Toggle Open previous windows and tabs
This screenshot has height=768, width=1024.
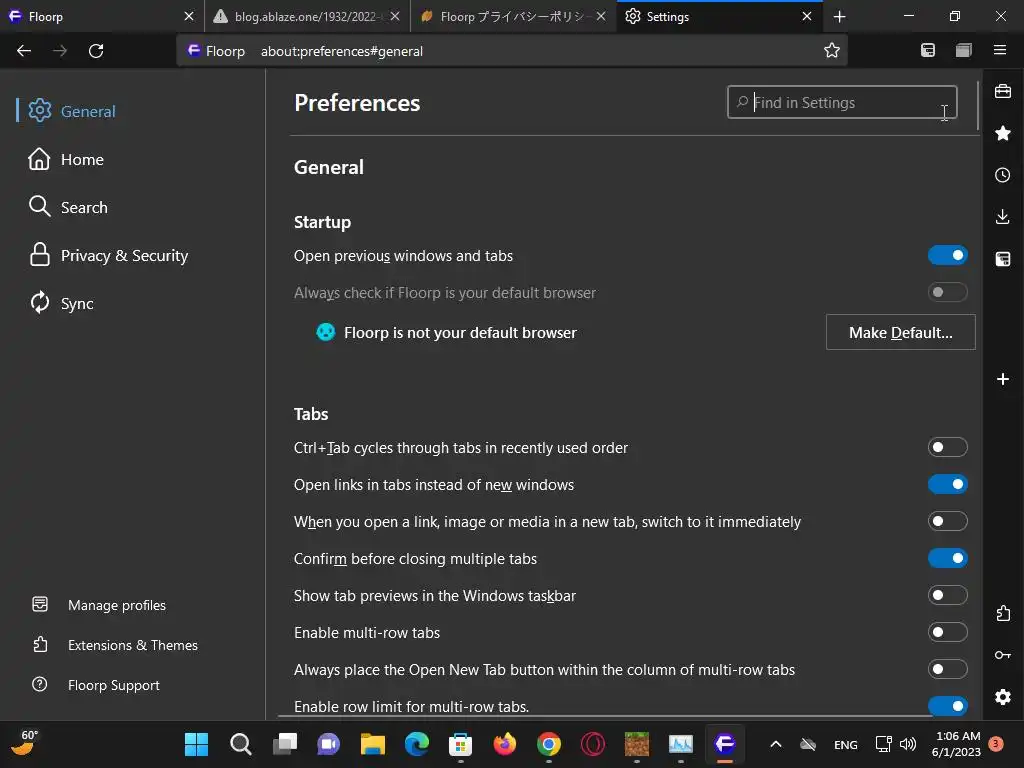pos(948,255)
